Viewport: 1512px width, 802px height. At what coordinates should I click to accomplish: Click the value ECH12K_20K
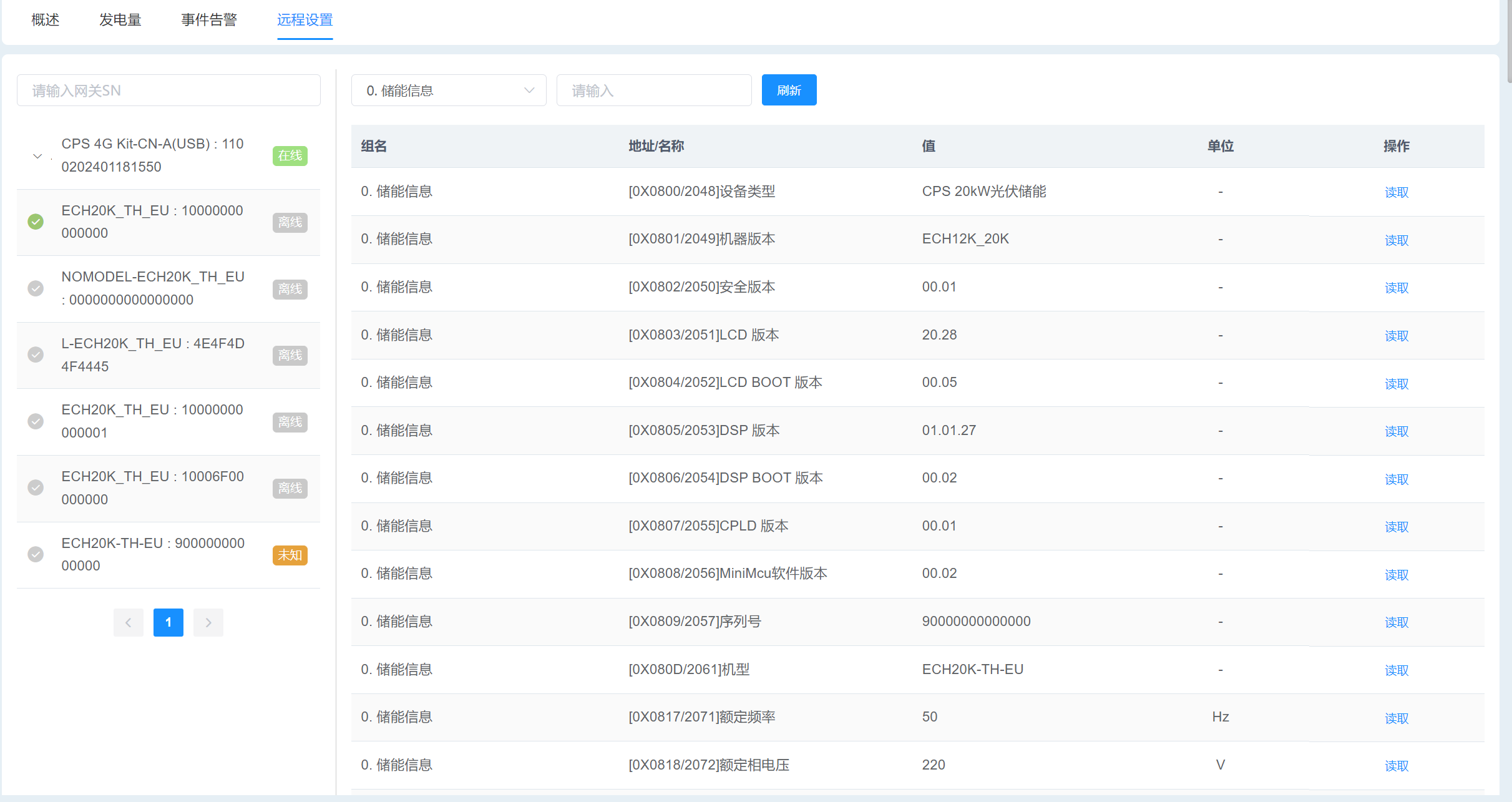(x=965, y=238)
